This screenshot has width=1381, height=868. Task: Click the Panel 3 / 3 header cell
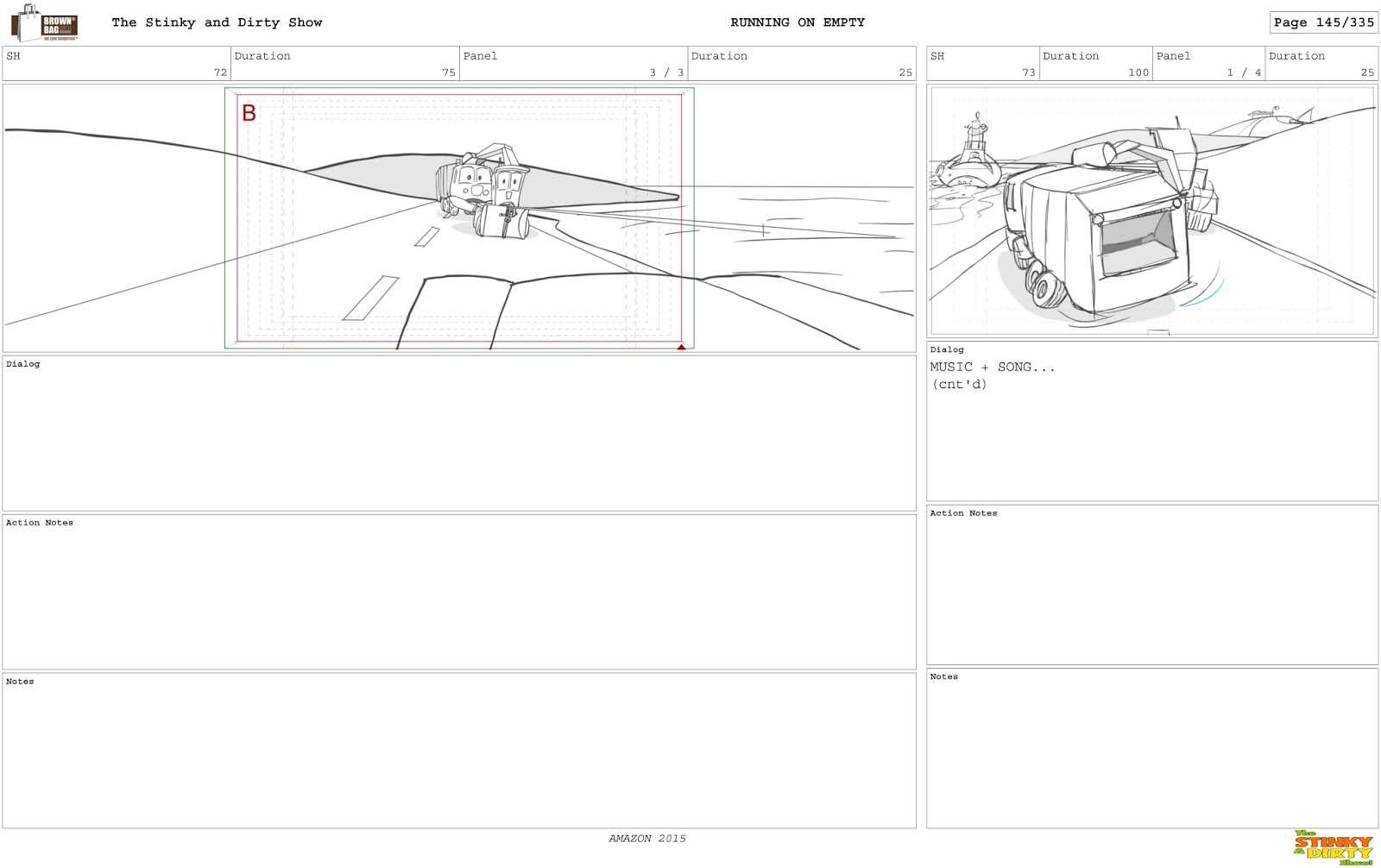573,64
